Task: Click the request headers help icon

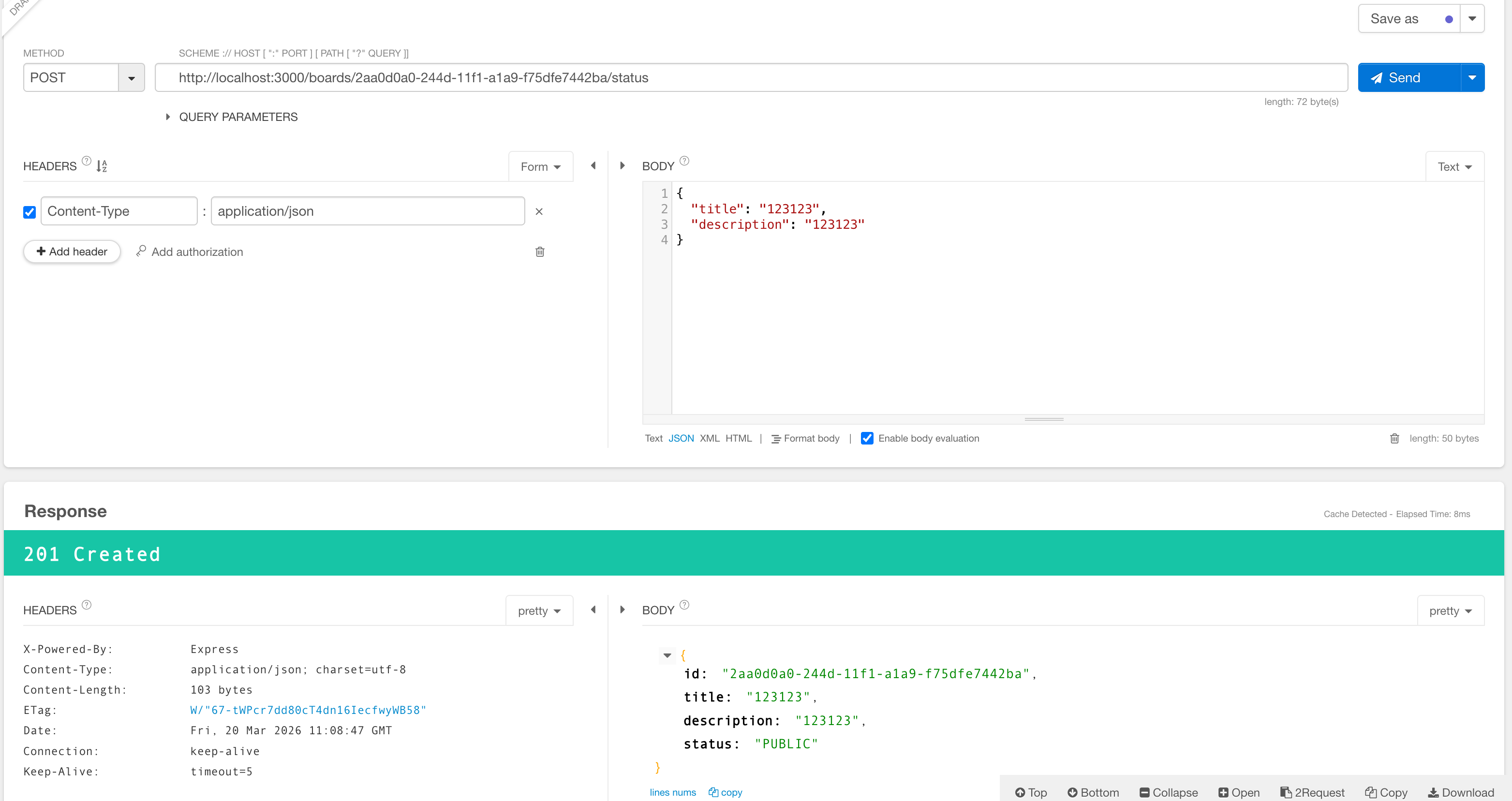Action: point(86,161)
